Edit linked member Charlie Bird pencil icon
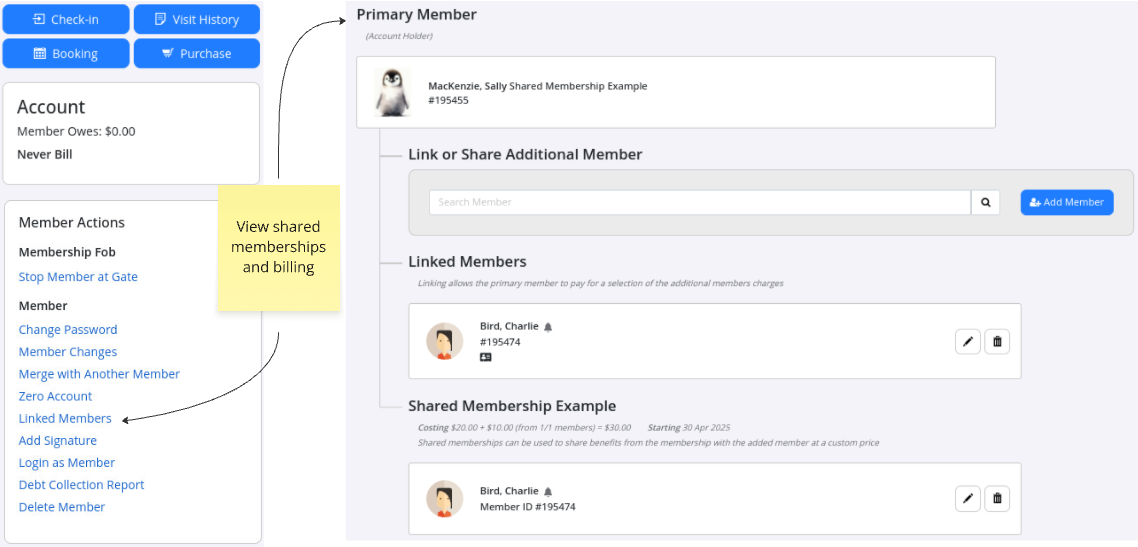 967,342
